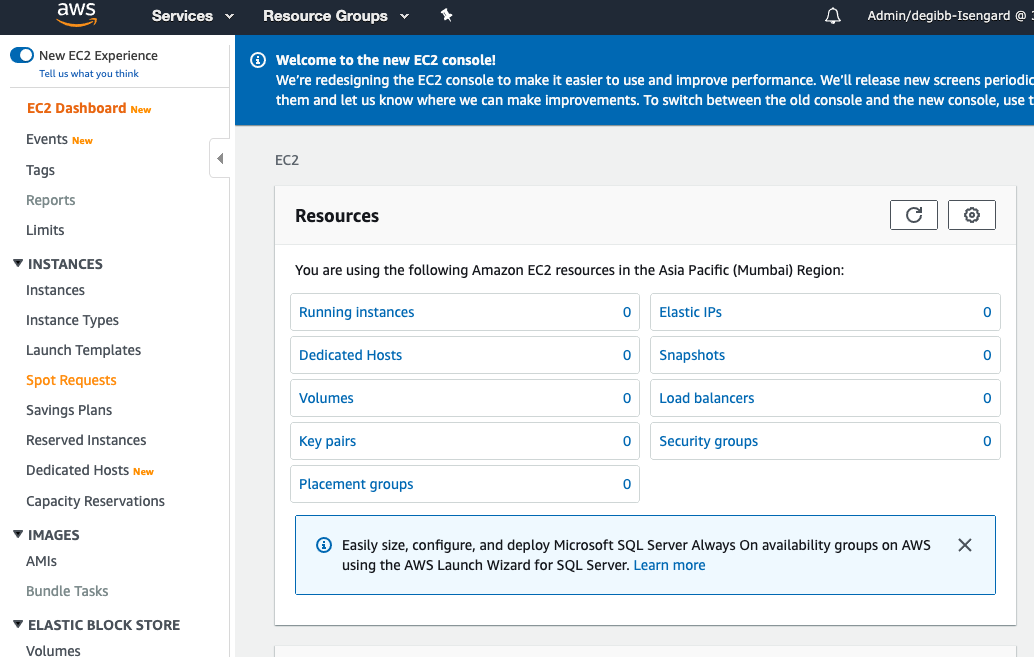Select Spot Requests in the sidebar
Screen dimensions: 1034x657
[71, 380]
